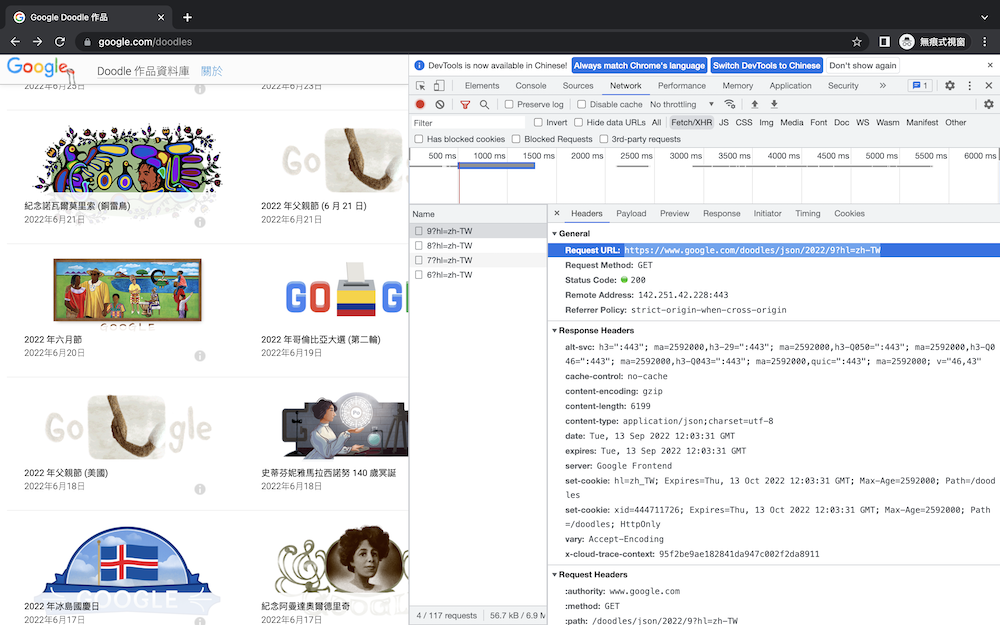Enable Preserve log checkbox
The width and height of the screenshot is (1000, 625).
pyautogui.click(x=509, y=104)
